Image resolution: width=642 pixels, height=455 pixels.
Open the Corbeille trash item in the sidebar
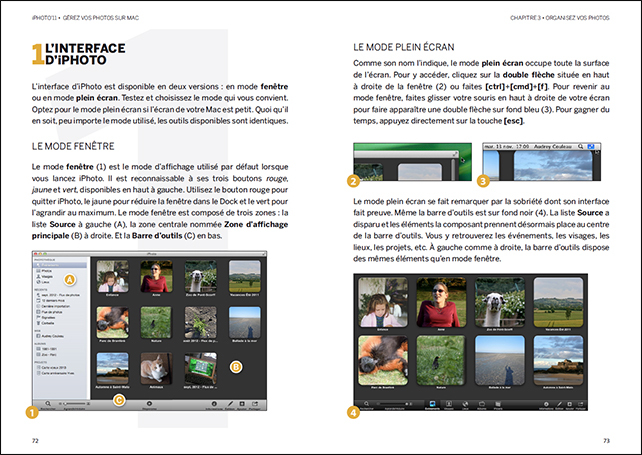(45, 323)
